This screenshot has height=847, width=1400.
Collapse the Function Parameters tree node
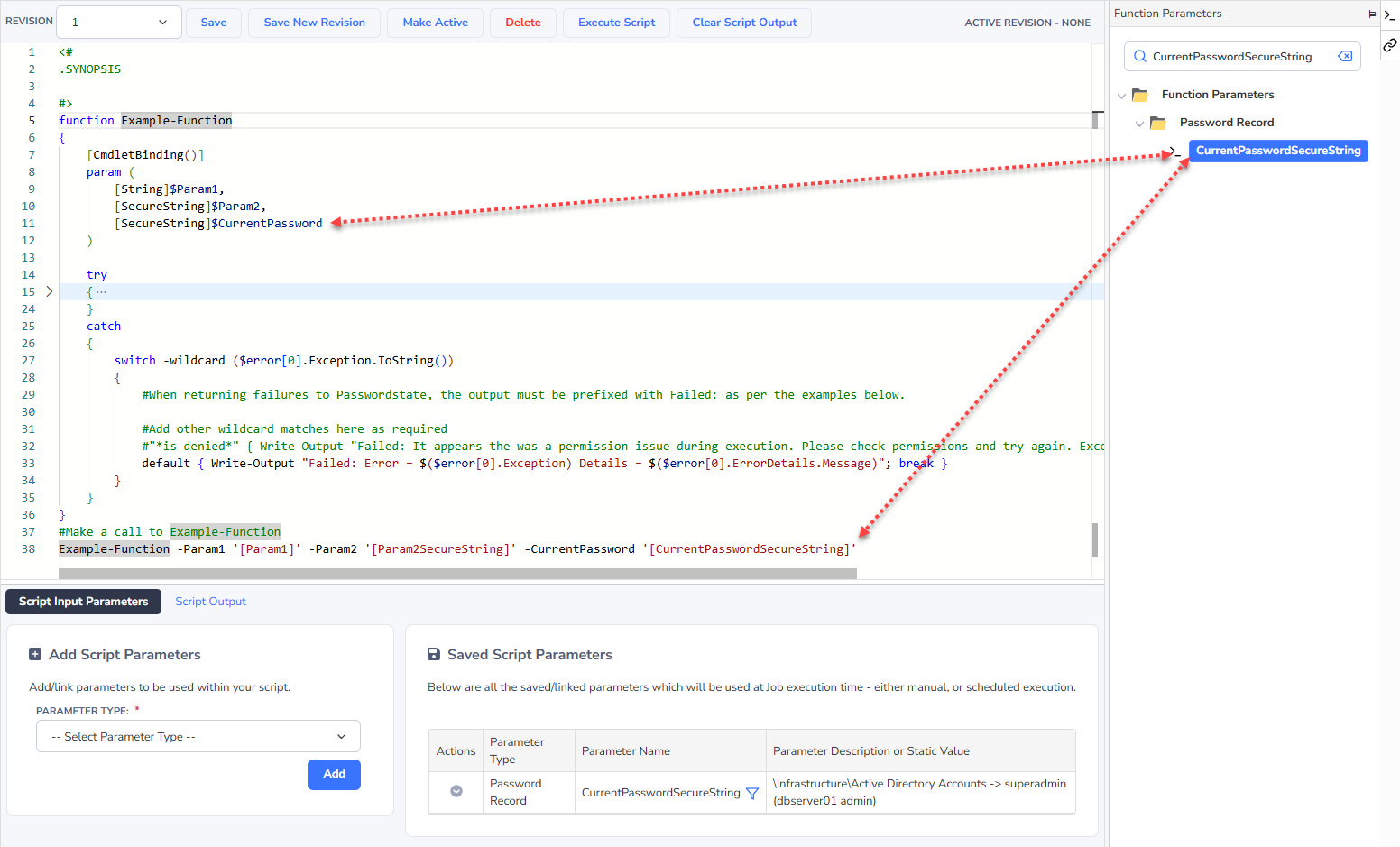click(x=1121, y=96)
